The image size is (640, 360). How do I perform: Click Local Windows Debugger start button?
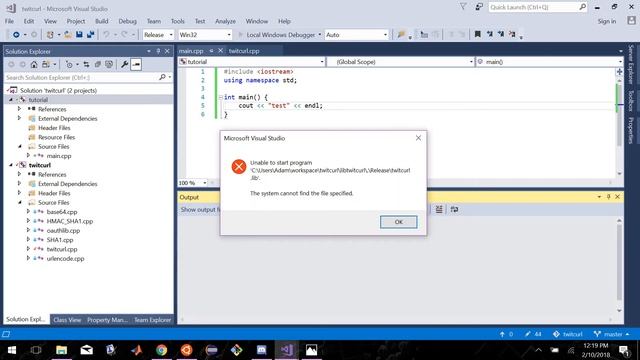tap(277, 35)
